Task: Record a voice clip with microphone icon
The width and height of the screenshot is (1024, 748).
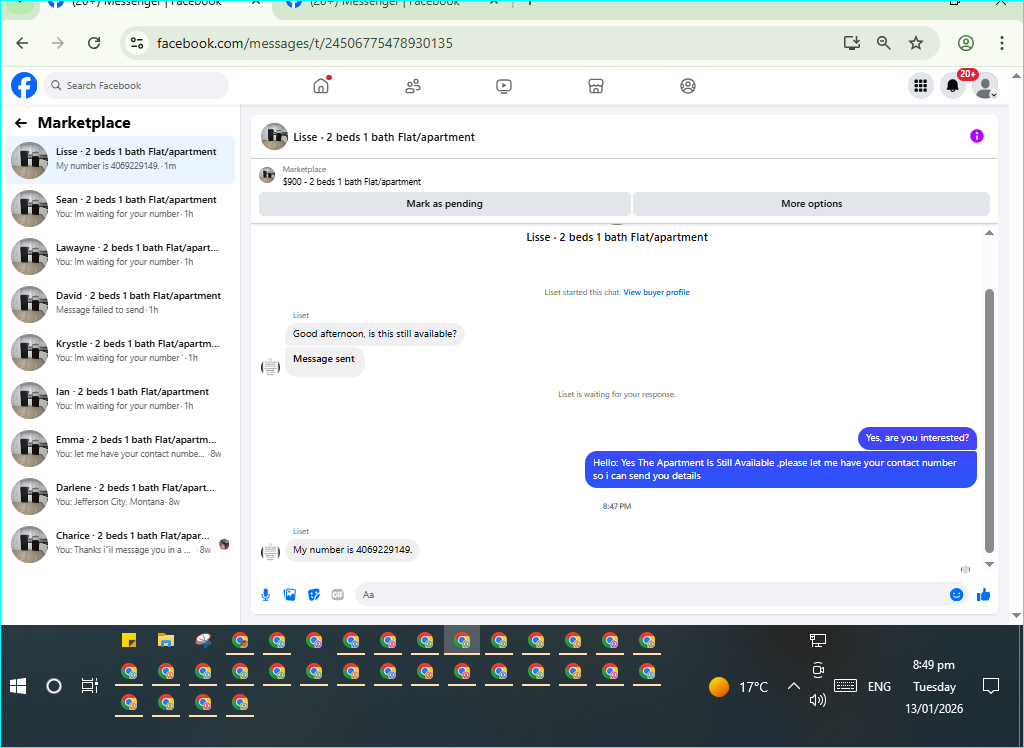Action: [266, 594]
